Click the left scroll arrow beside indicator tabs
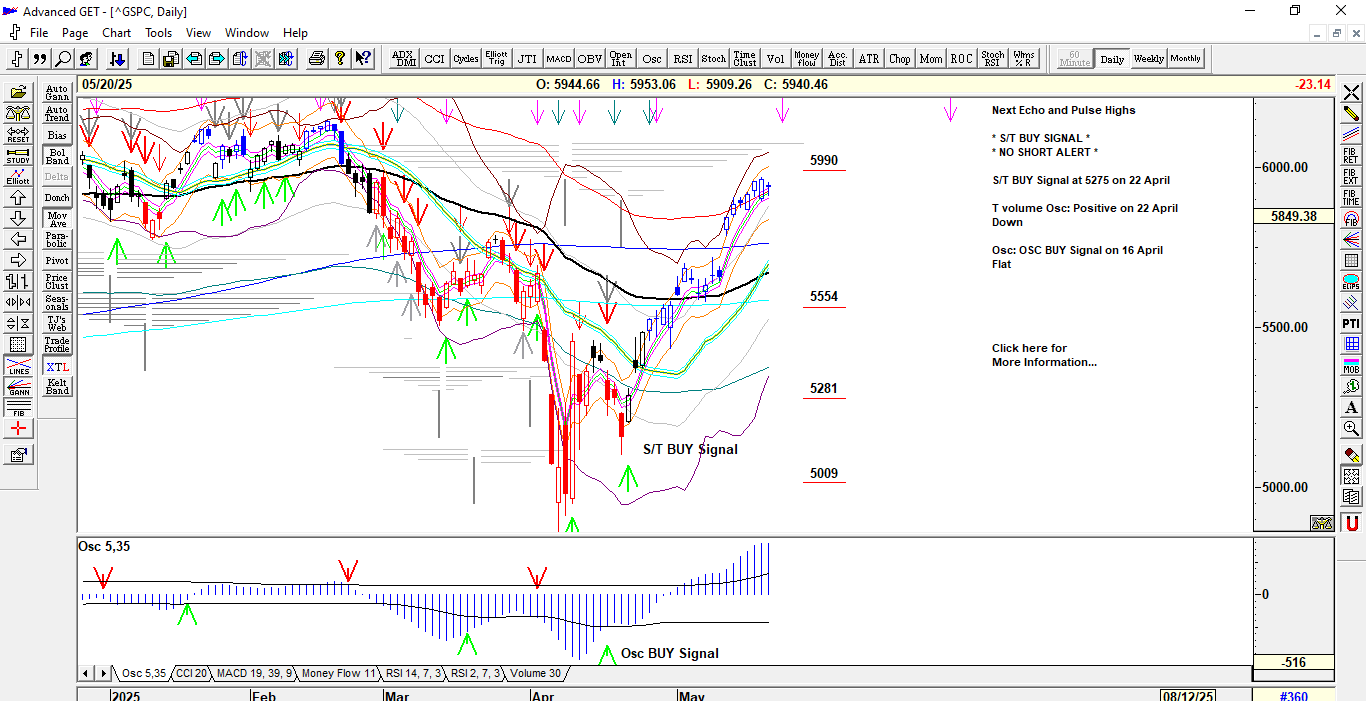This screenshot has height=701, width=1366. (86, 674)
